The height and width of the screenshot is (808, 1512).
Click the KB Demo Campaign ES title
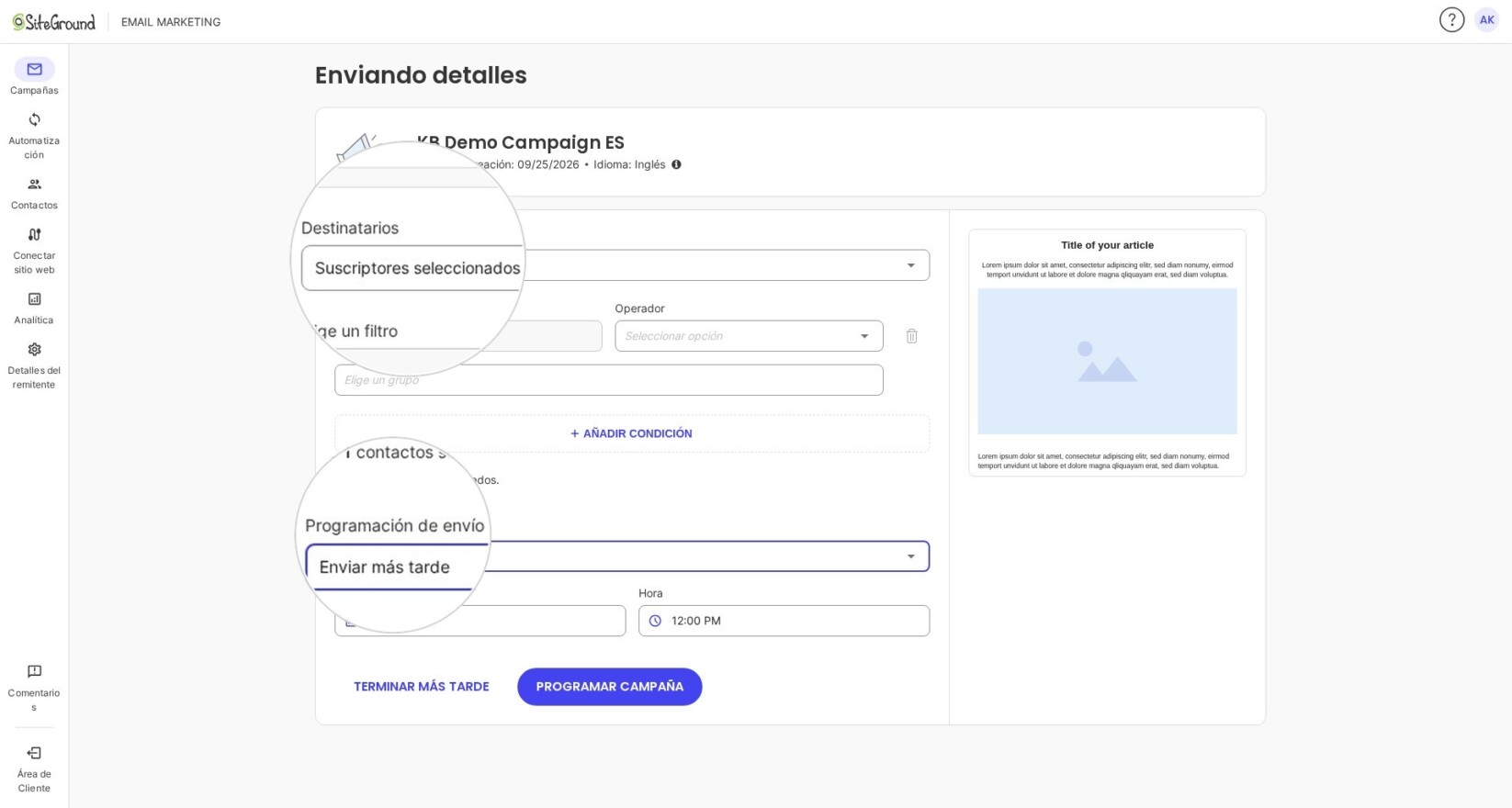520,142
